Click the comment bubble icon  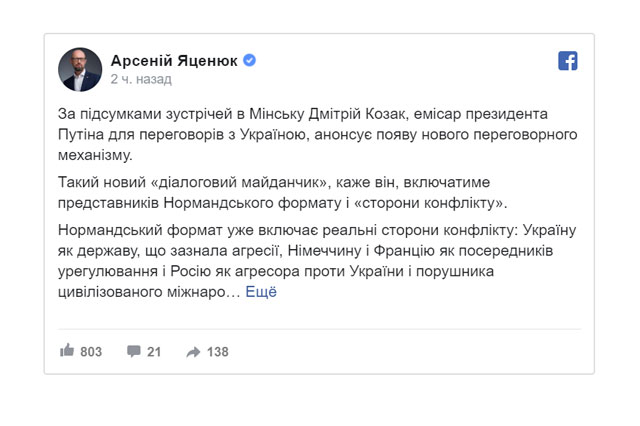pos(133,351)
